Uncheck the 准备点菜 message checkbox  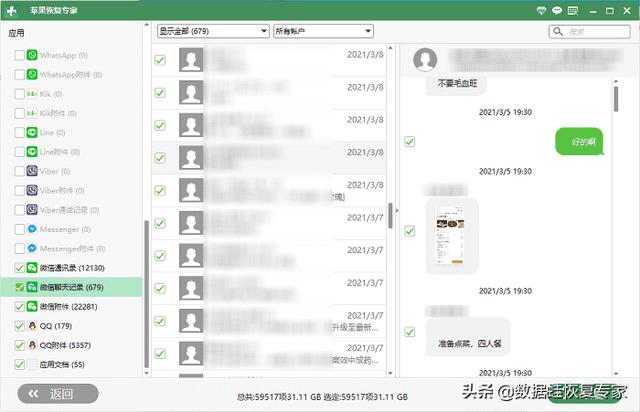[409, 332]
